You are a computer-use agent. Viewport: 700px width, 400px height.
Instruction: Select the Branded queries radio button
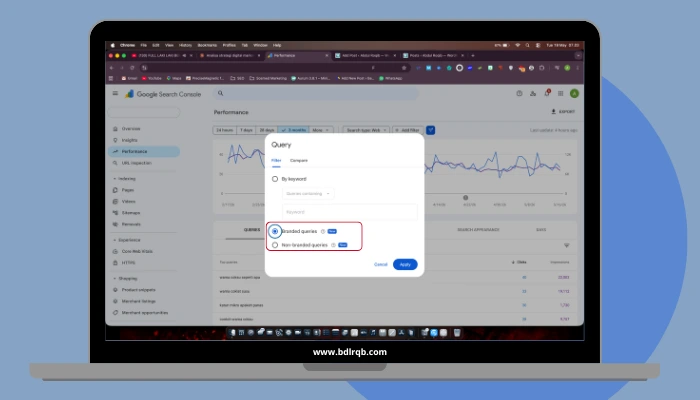(x=275, y=231)
